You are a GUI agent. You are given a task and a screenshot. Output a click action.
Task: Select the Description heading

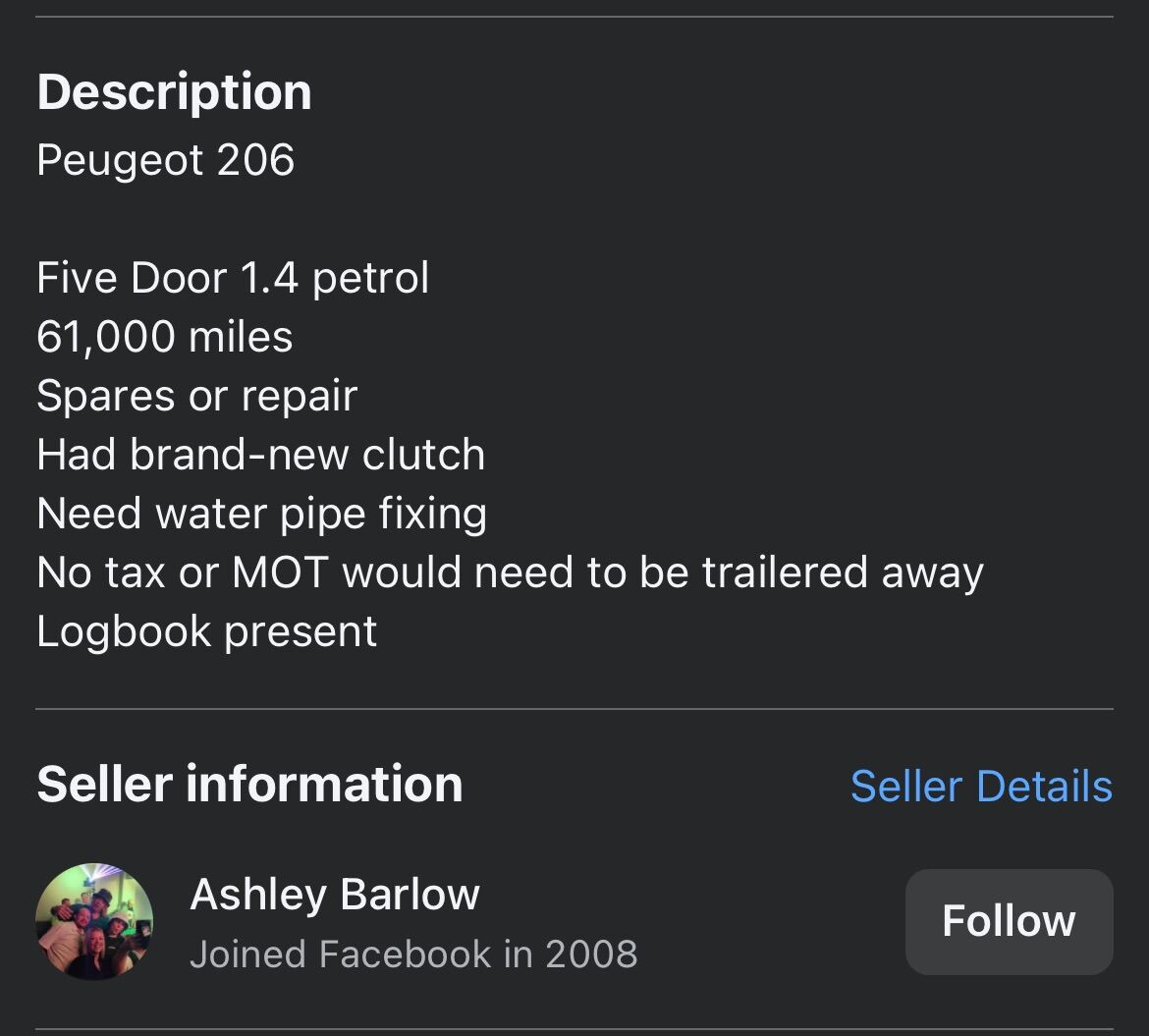tap(174, 91)
